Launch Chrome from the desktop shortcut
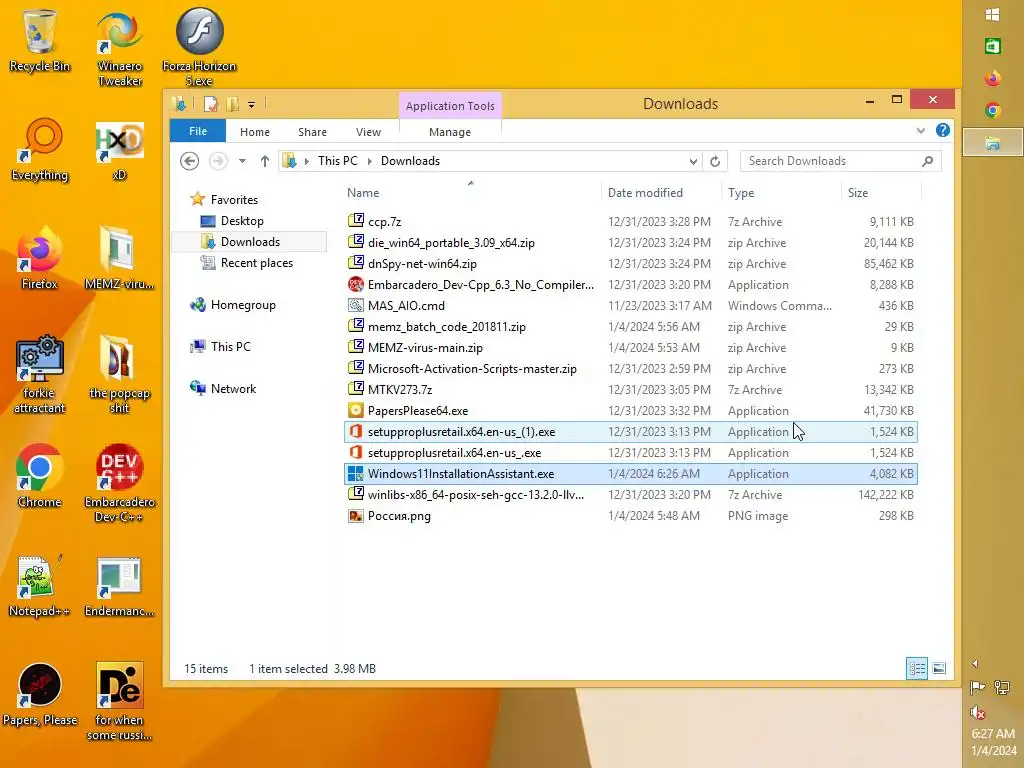 click(x=39, y=476)
